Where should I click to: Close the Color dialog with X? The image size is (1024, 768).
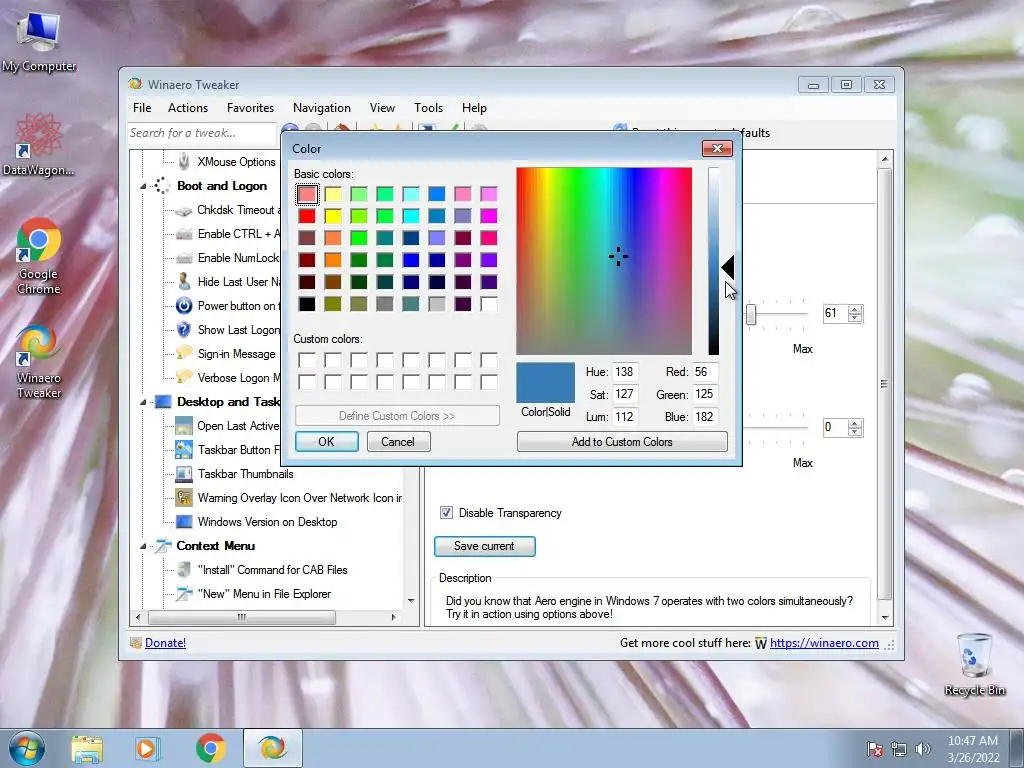pyautogui.click(x=717, y=148)
